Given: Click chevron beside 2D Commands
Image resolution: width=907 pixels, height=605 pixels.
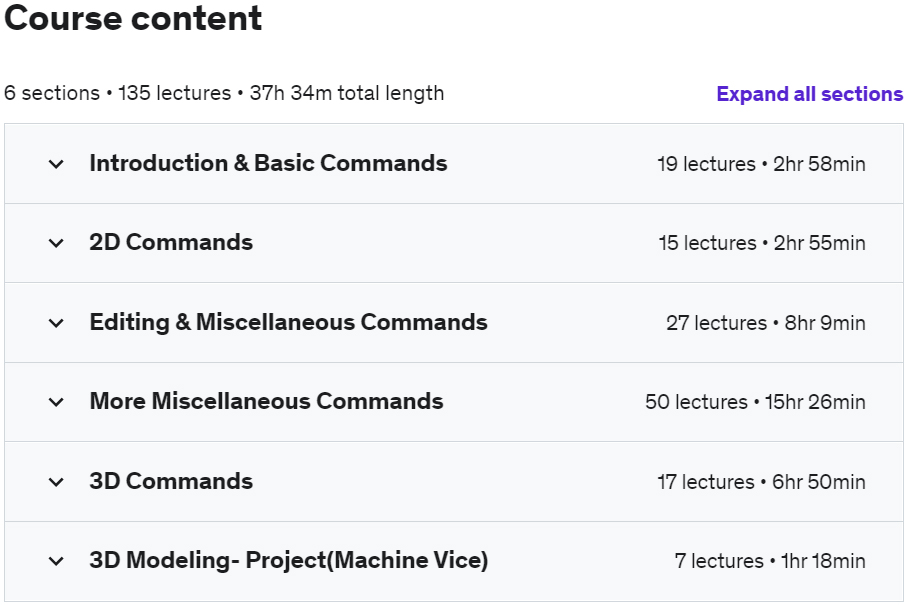Looking at the screenshot, I should (x=56, y=243).
